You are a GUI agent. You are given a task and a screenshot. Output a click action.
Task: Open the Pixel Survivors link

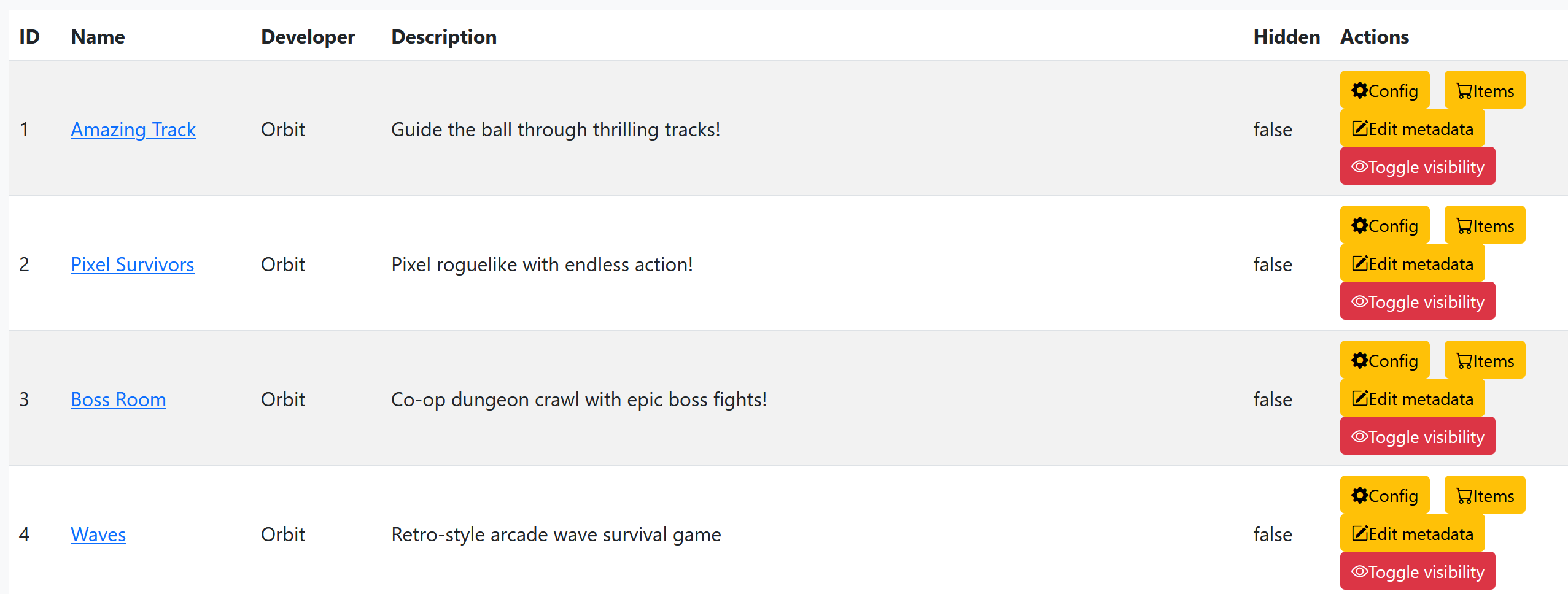tap(132, 264)
